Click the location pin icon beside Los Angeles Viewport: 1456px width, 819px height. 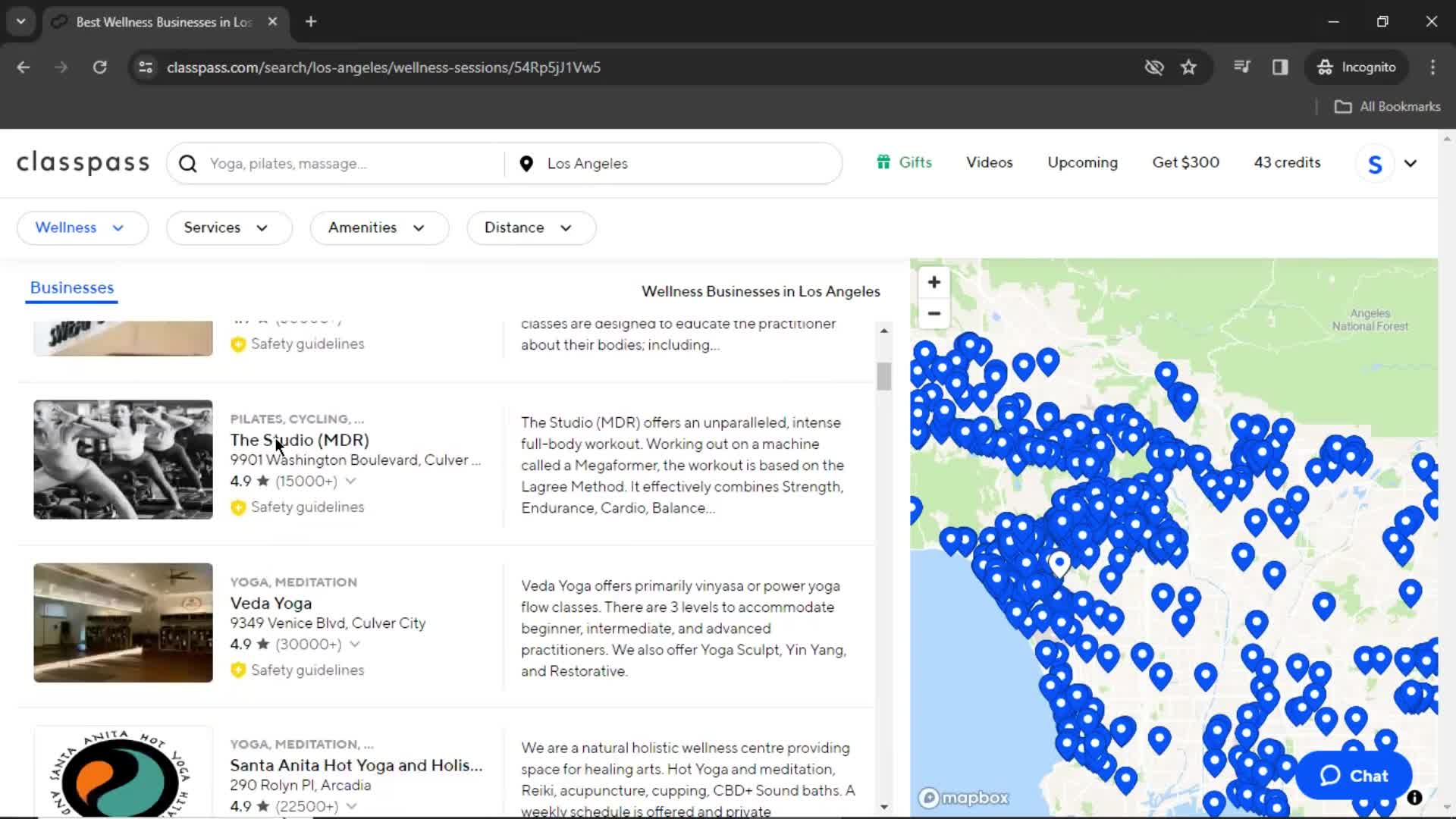(526, 164)
